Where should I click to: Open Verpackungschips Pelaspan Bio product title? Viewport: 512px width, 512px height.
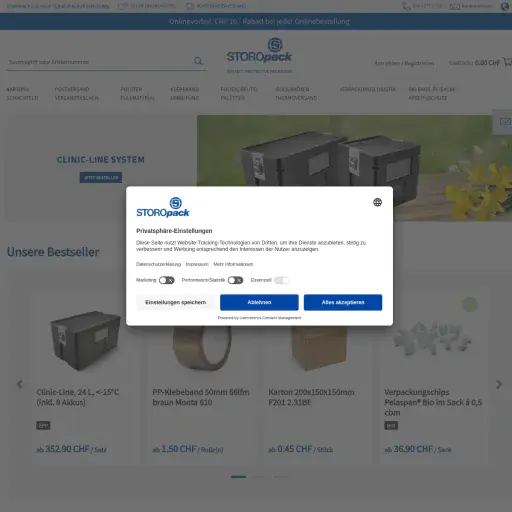tap(433, 402)
